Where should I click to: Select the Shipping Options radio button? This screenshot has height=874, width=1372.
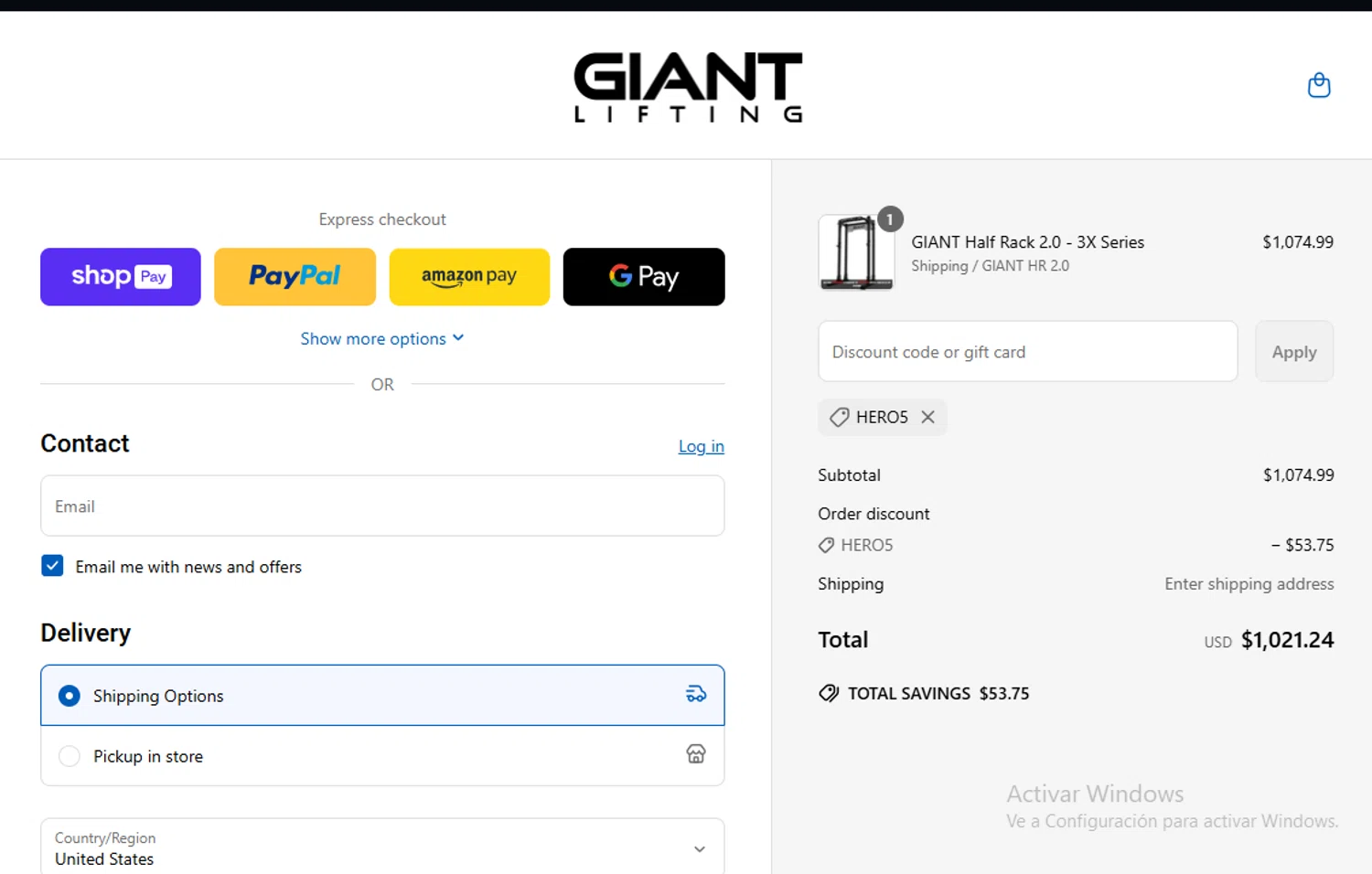tap(69, 696)
